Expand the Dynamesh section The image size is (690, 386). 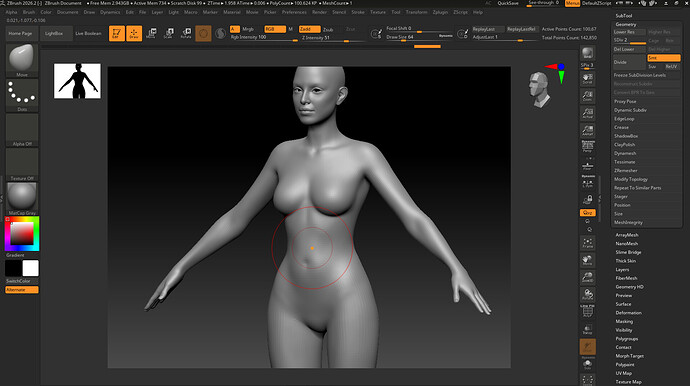pyautogui.click(x=625, y=153)
